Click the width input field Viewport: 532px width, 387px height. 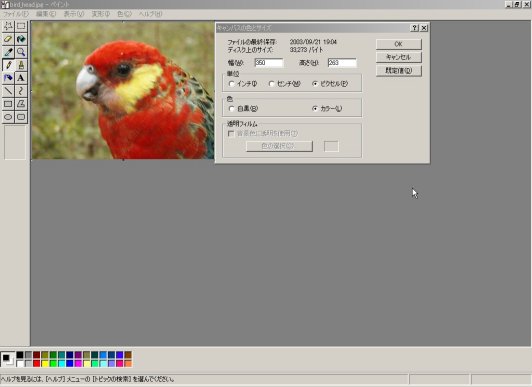coord(269,63)
